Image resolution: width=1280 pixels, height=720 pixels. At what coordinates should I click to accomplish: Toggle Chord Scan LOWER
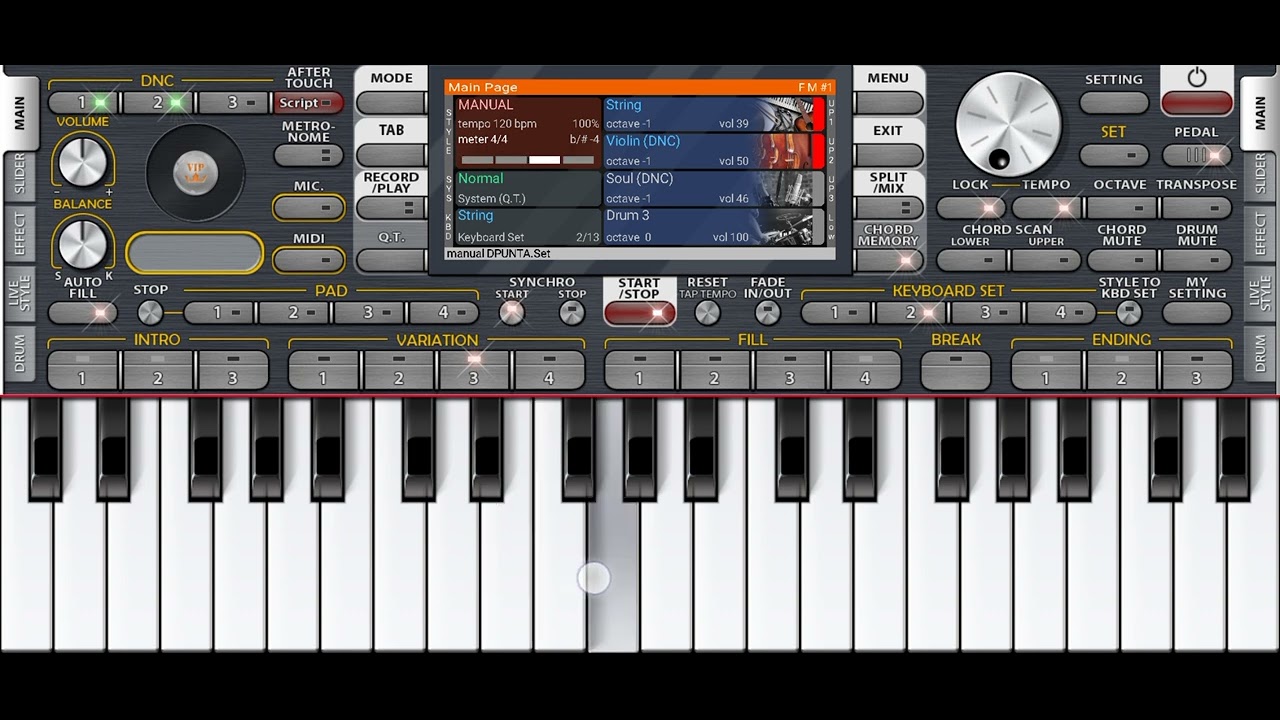pos(971,261)
